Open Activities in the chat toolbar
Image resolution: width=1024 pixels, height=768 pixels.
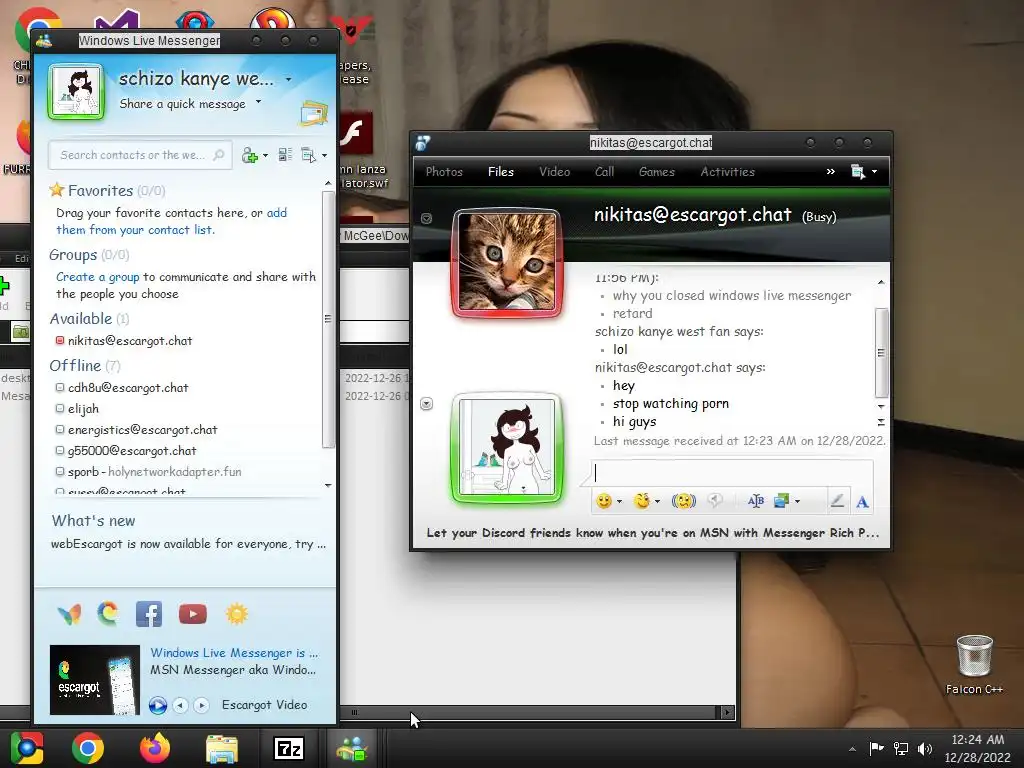point(728,172)
